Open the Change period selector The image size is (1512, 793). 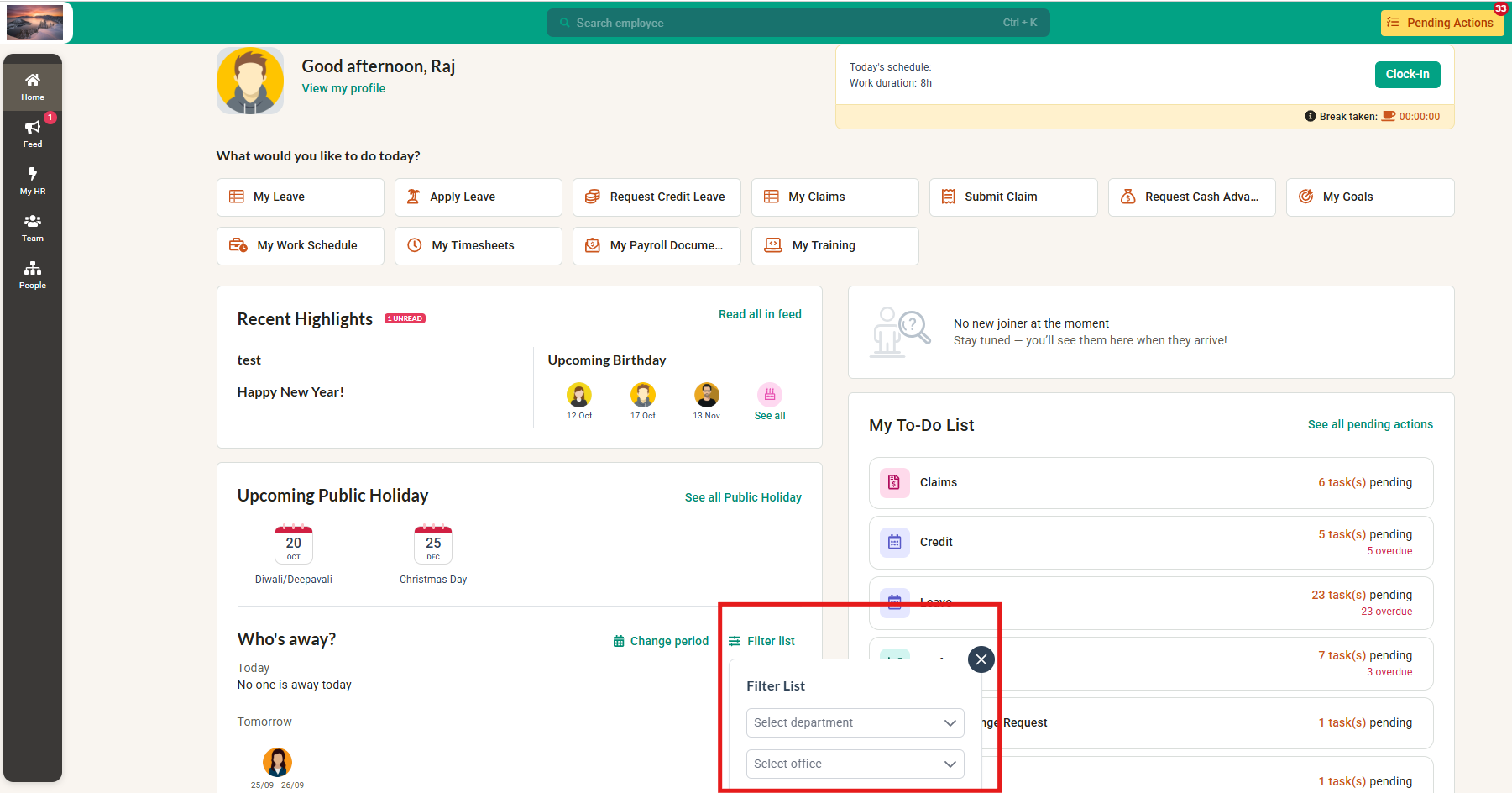click(x=661, y=641)
